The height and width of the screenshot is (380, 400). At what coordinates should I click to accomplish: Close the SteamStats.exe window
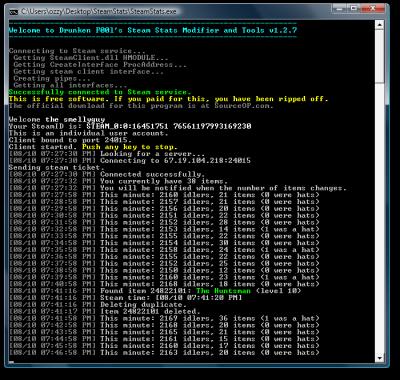(374, 8)
